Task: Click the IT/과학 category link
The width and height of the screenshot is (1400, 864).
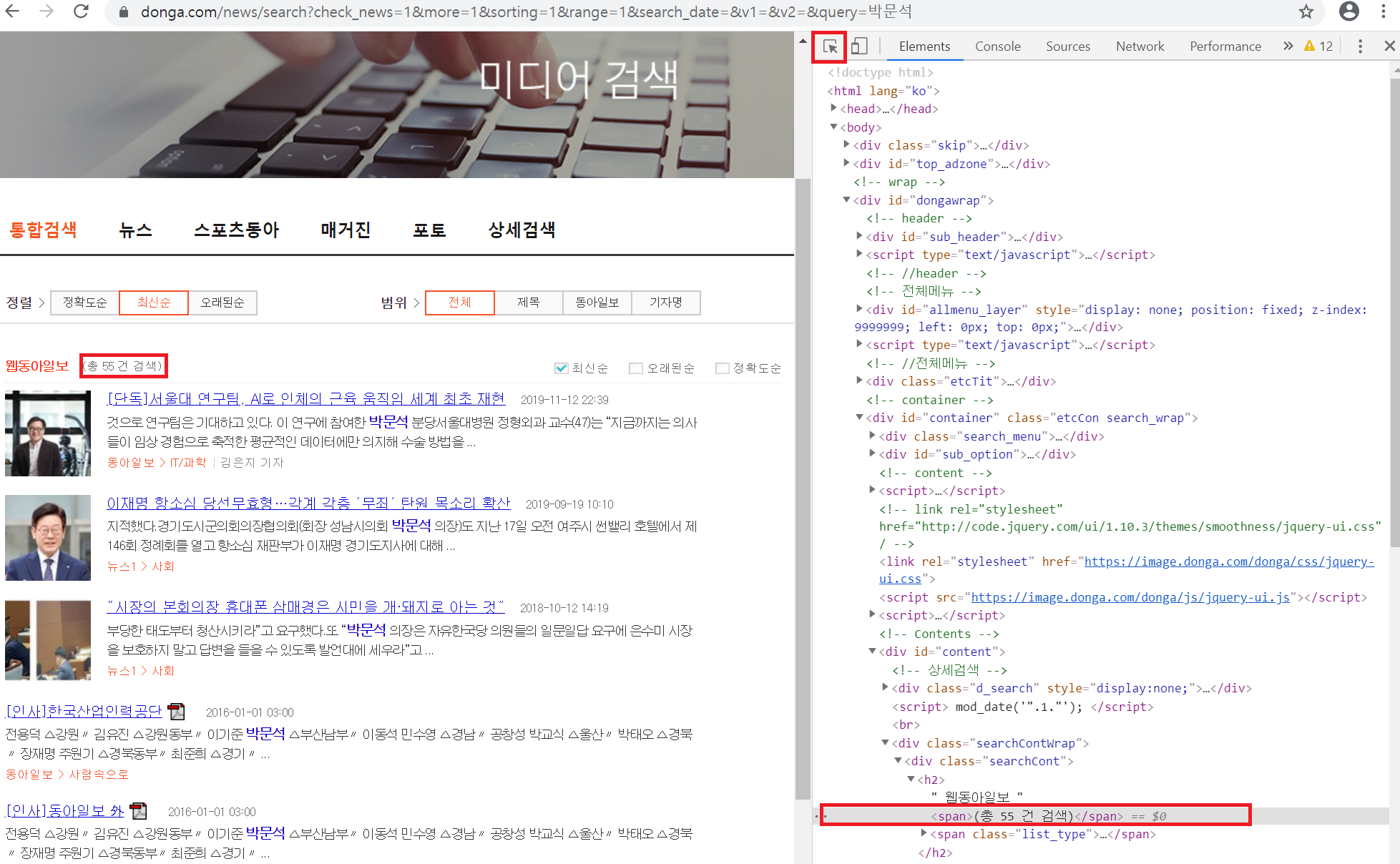Action: (188, 463)
